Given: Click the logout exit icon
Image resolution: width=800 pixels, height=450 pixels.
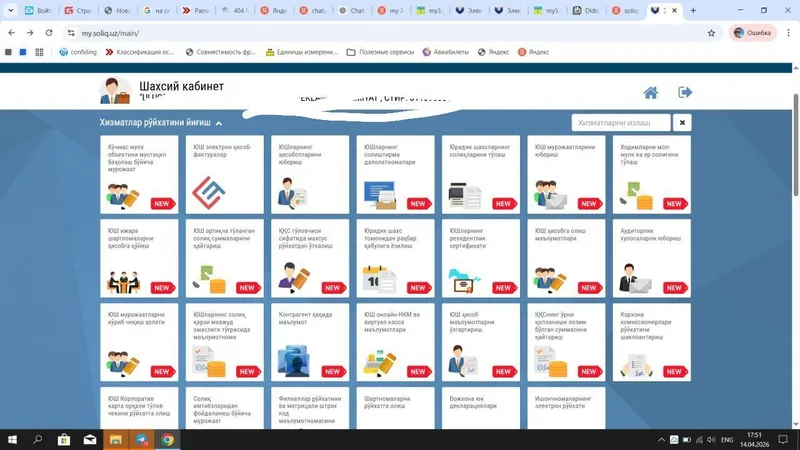Looking at the screenshot, I should coord(685,92).
